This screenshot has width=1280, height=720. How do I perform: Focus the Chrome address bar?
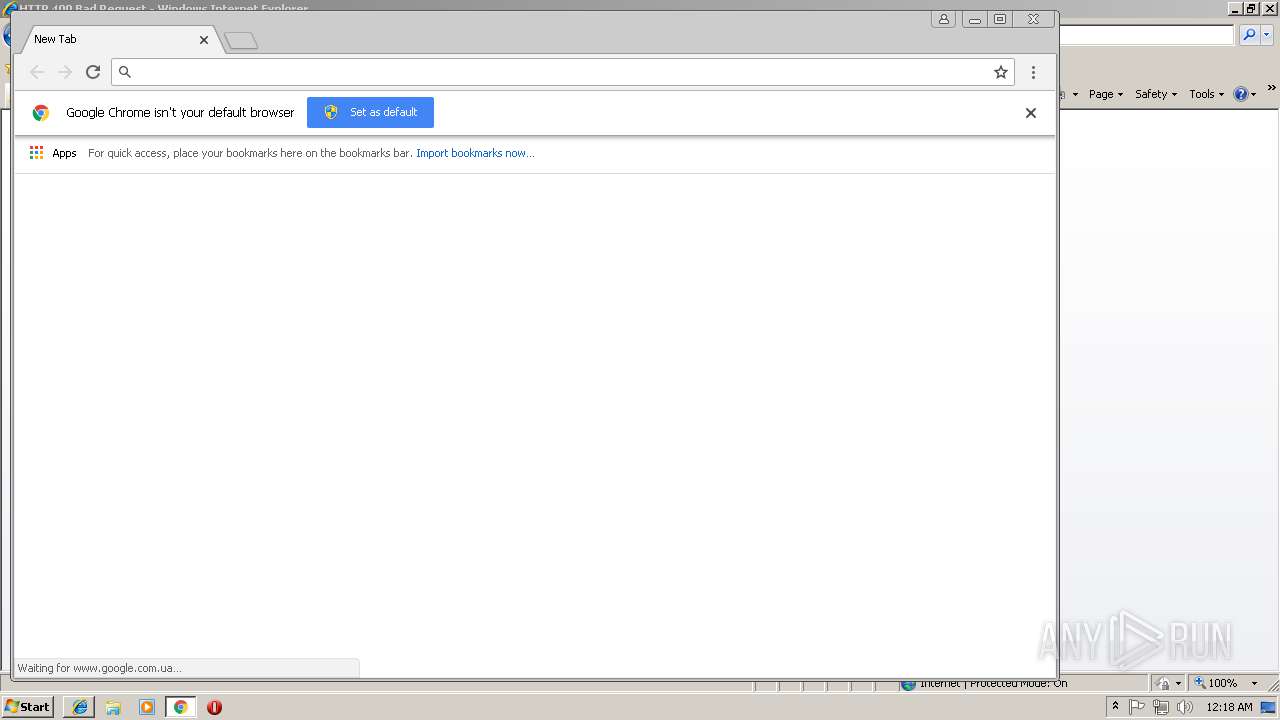[562, 72]
